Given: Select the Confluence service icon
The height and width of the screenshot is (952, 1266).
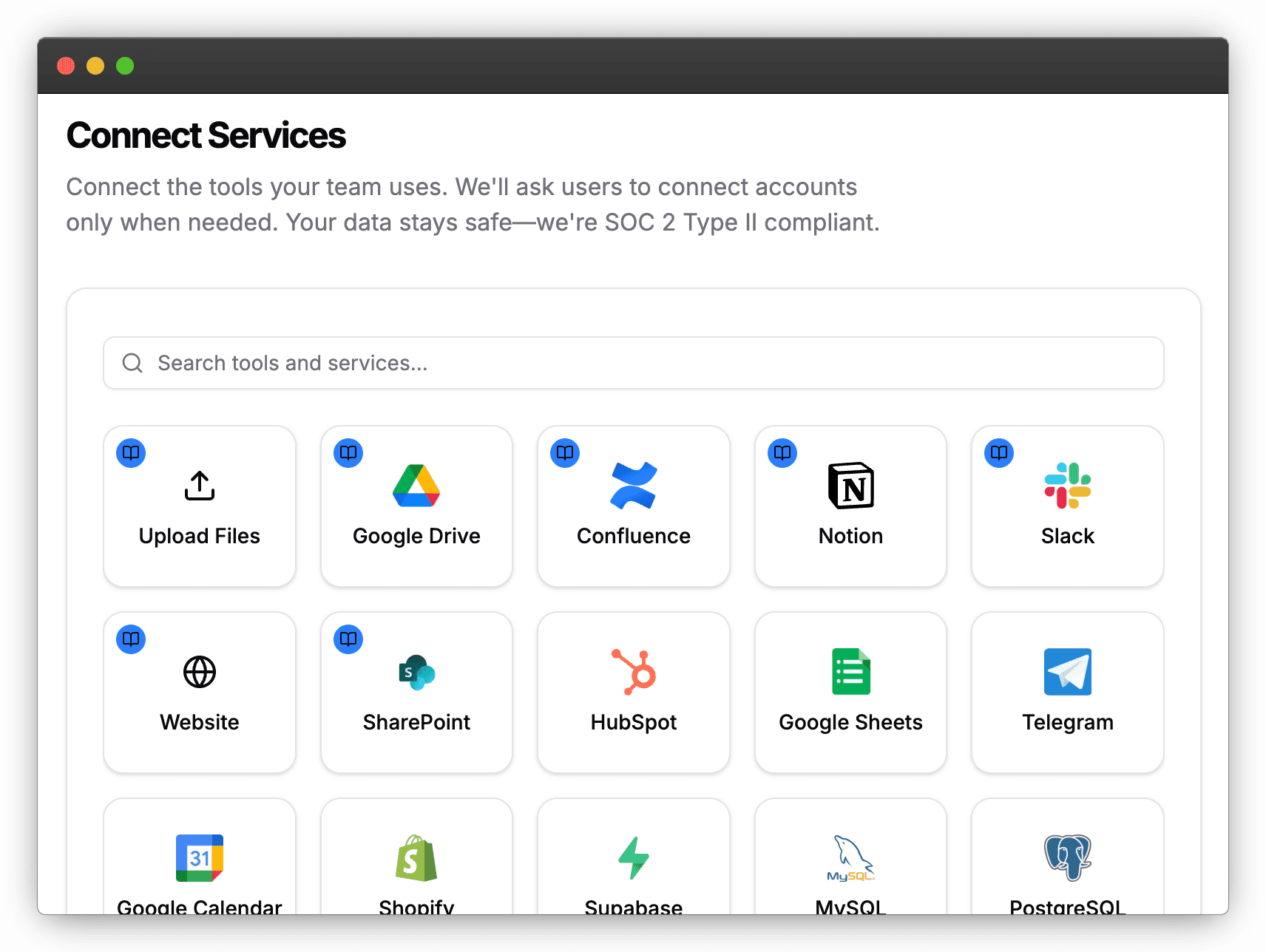Looking at the screenshot, I should tap(634, 486).
